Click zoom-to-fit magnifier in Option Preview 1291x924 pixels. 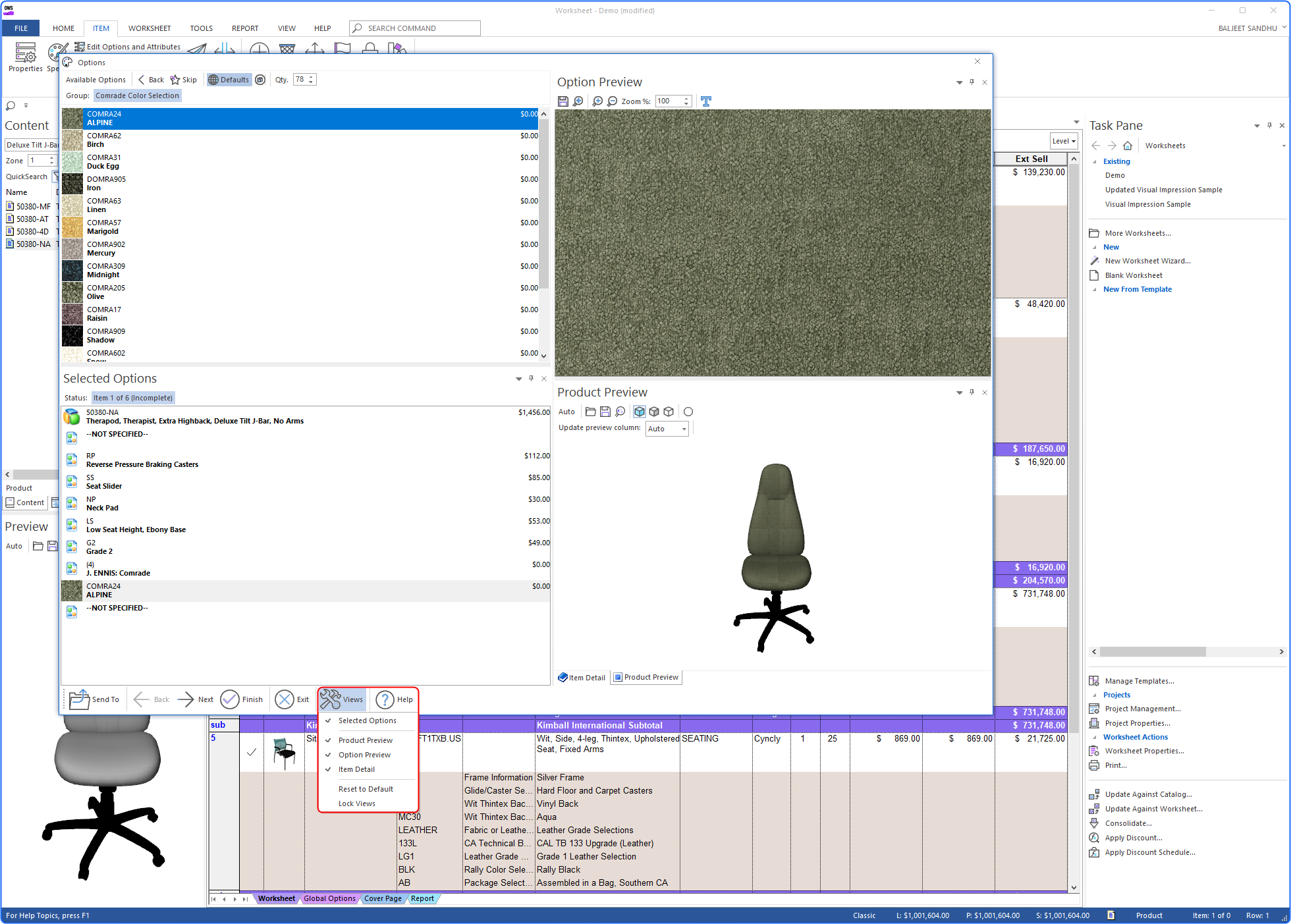coord(578,101)
